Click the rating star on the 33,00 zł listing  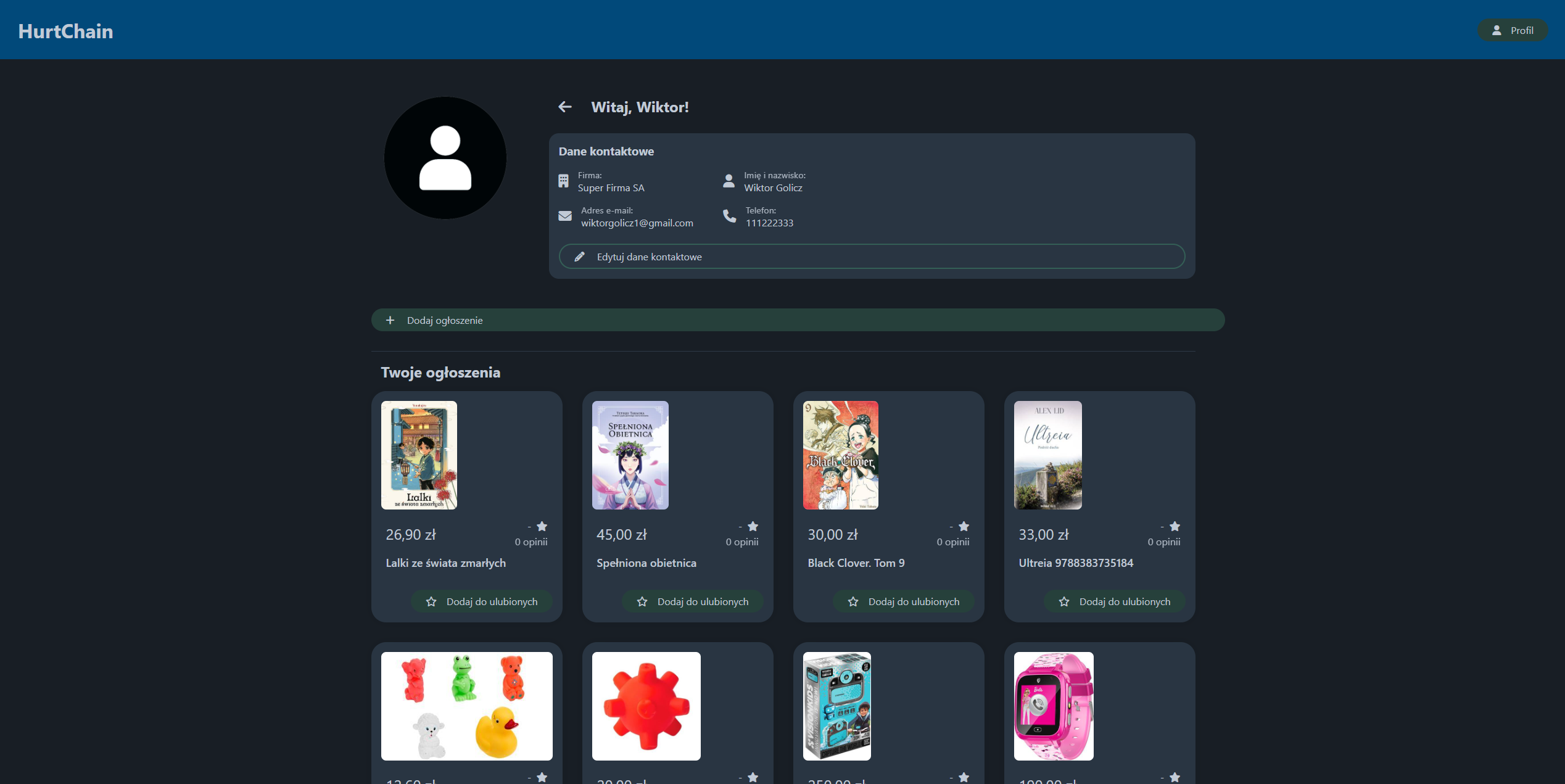[1175, 526]
